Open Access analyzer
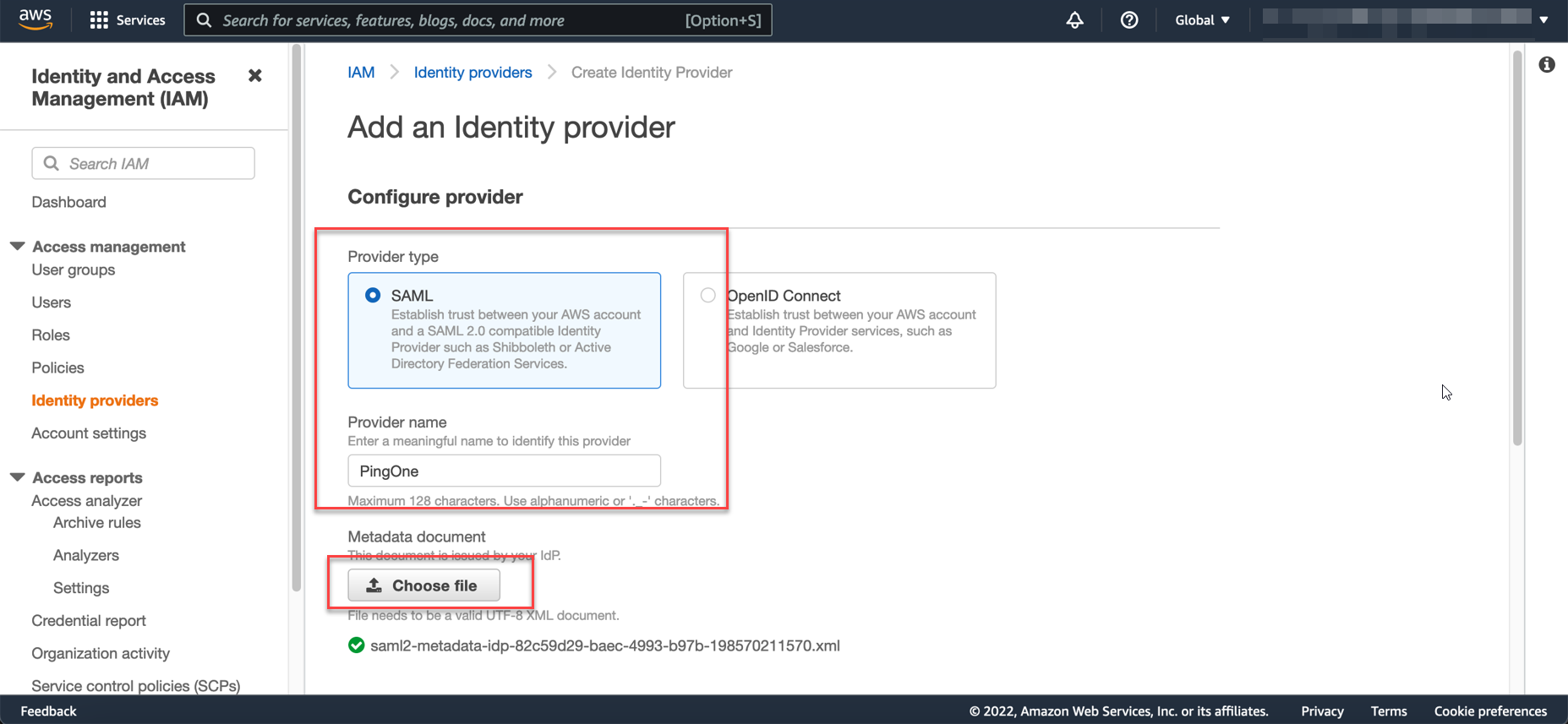1568x724 pixels. [x=87, y=501]
